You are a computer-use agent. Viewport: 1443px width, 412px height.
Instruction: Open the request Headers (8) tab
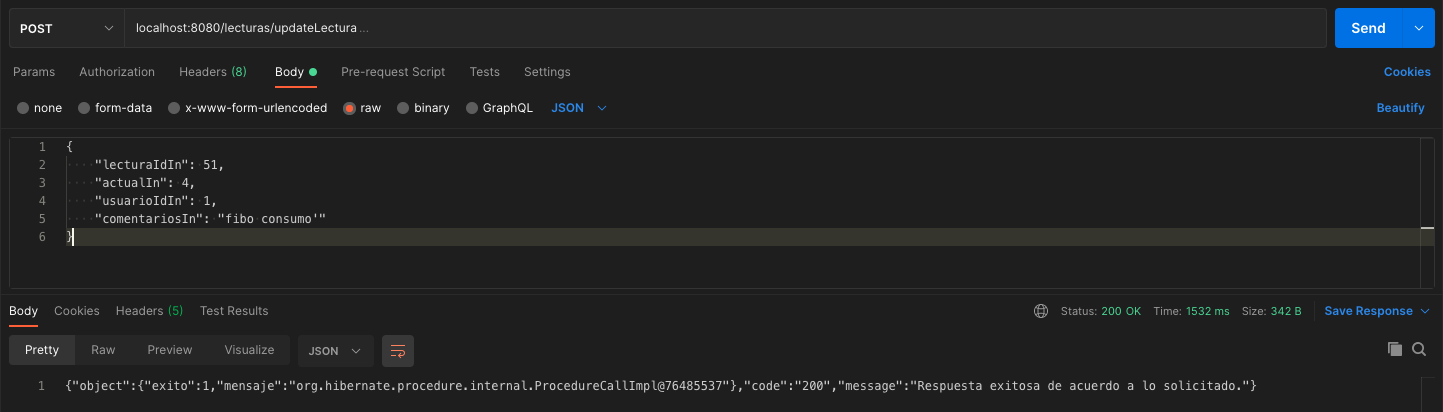click(x=213, y=72)
